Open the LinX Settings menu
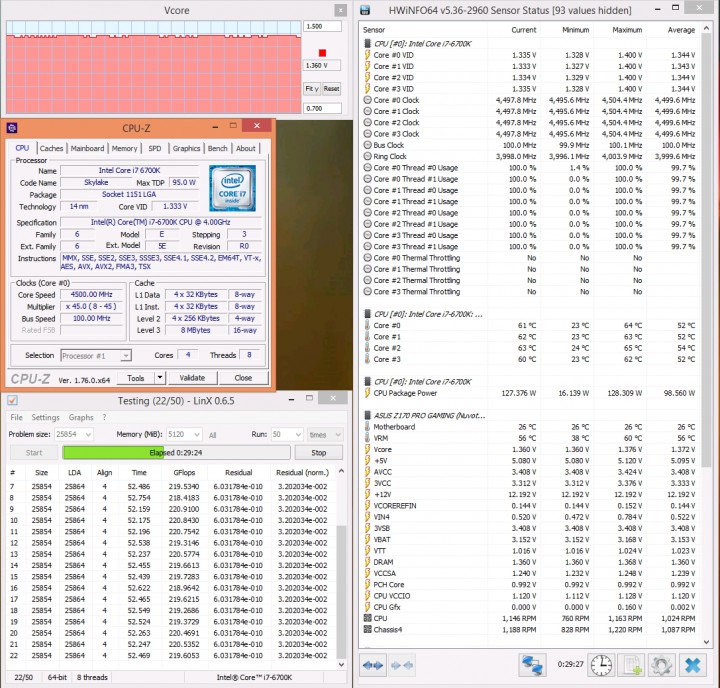The width and height of the screenshot is (720, 688). coord(45,417)
